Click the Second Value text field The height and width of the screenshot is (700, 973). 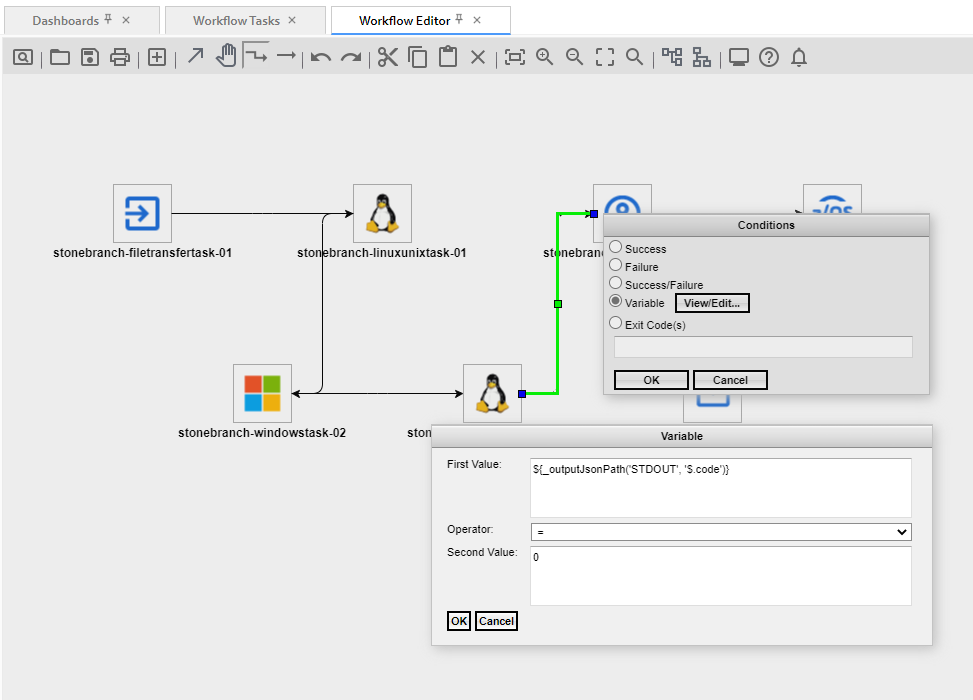click(x=720, y=576)
